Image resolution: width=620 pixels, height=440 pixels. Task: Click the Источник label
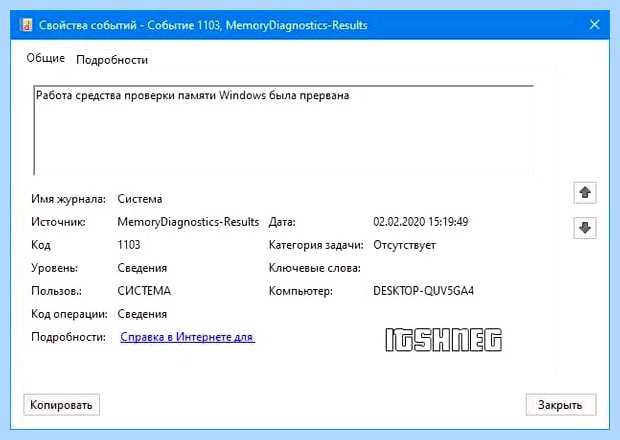pos(58,222)
